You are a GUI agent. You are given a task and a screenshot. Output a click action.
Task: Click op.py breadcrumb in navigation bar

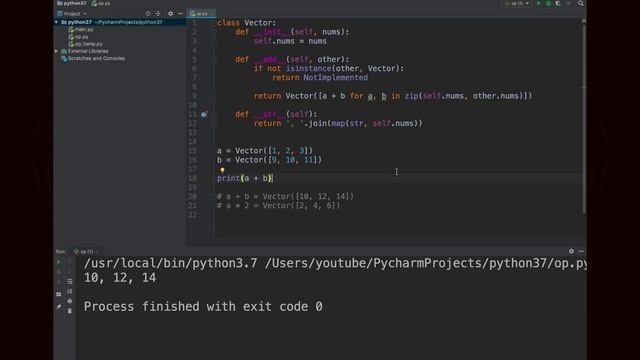101,3
